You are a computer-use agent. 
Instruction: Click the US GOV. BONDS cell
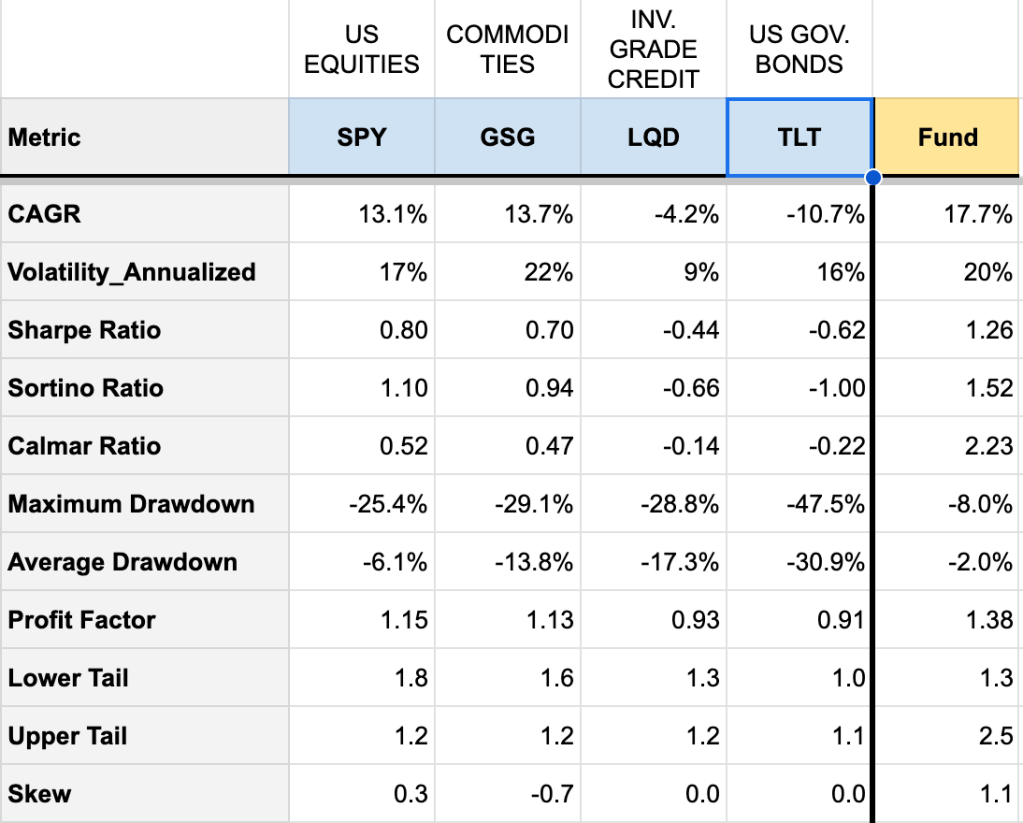800,49
